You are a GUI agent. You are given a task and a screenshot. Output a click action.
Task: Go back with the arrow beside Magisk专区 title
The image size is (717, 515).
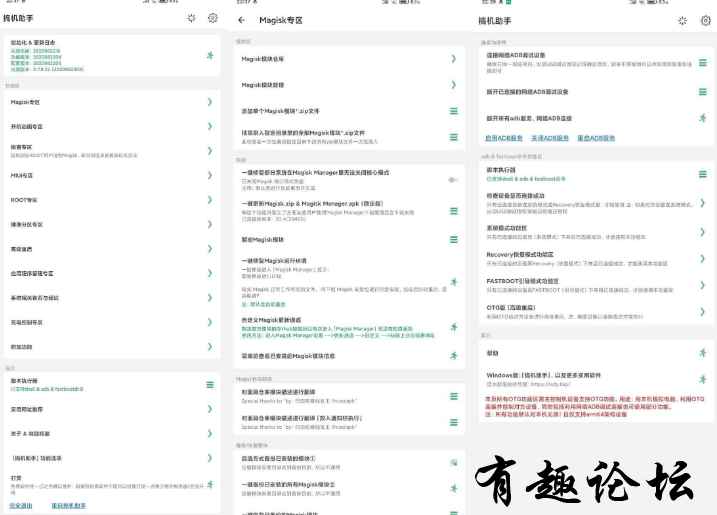pos(241,20)
